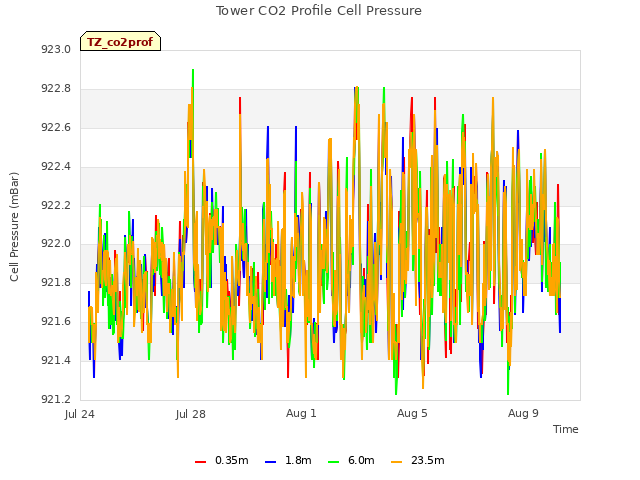Image resolution: width=640 pixels, height=480 pixels.
Task: Click the 921.8 y-axis tick value
Action: point(56,282)
